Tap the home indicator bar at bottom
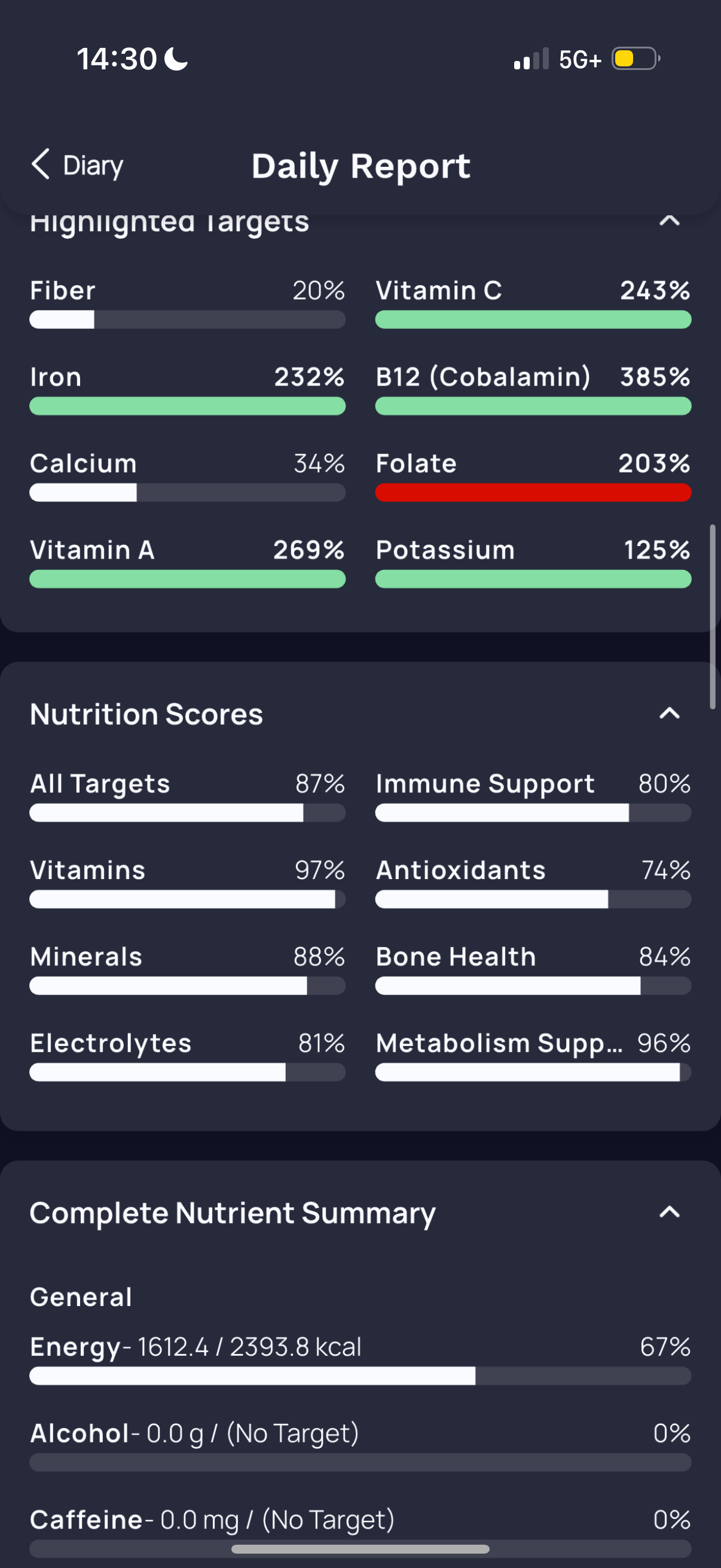Viewport: 721px width, 1568px height. (x=360, y=1548)
